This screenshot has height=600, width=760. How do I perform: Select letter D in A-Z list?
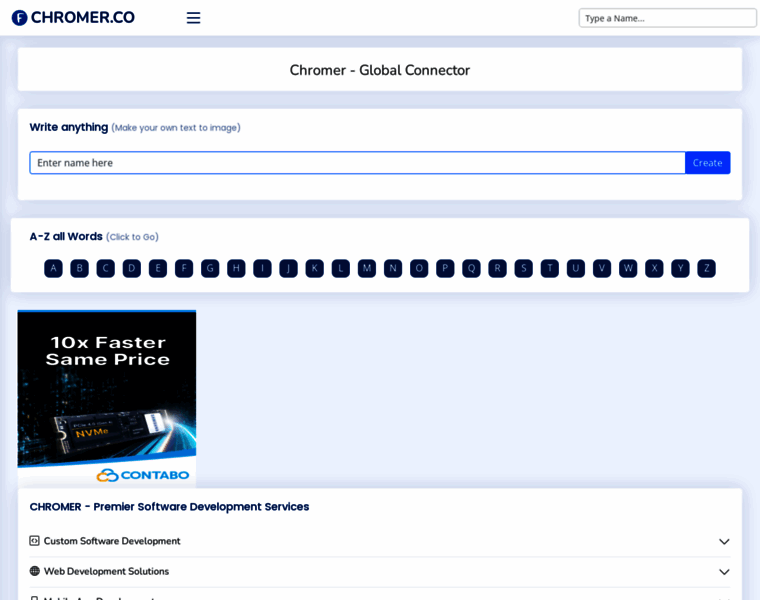click(132, 268)
